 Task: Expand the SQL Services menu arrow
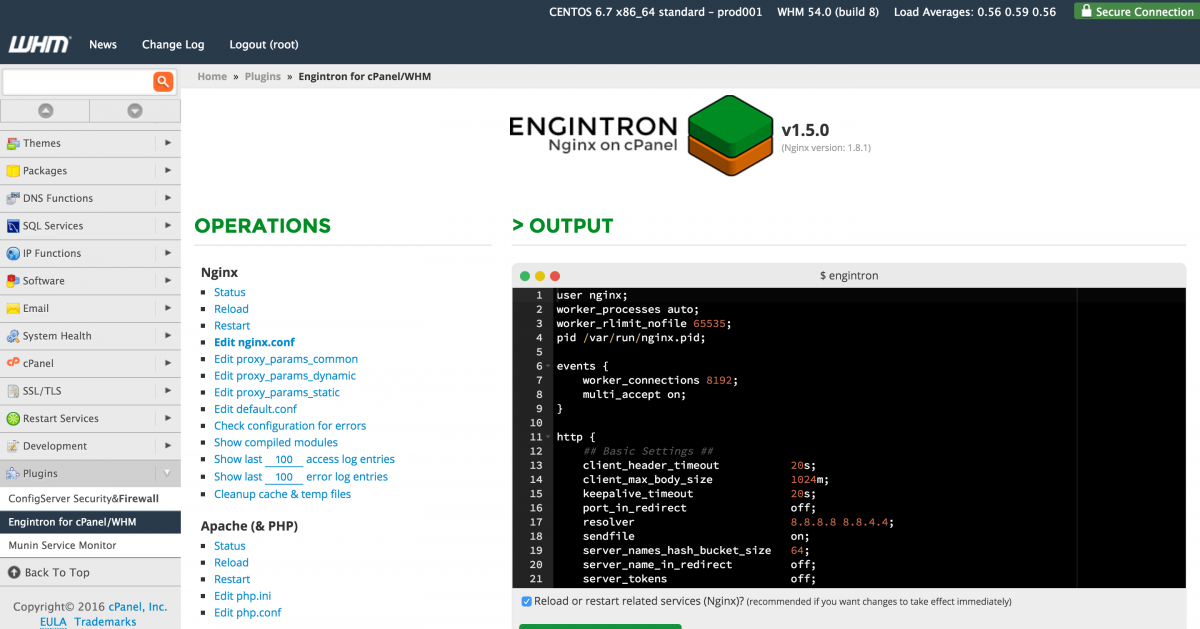tap(167, 226)
